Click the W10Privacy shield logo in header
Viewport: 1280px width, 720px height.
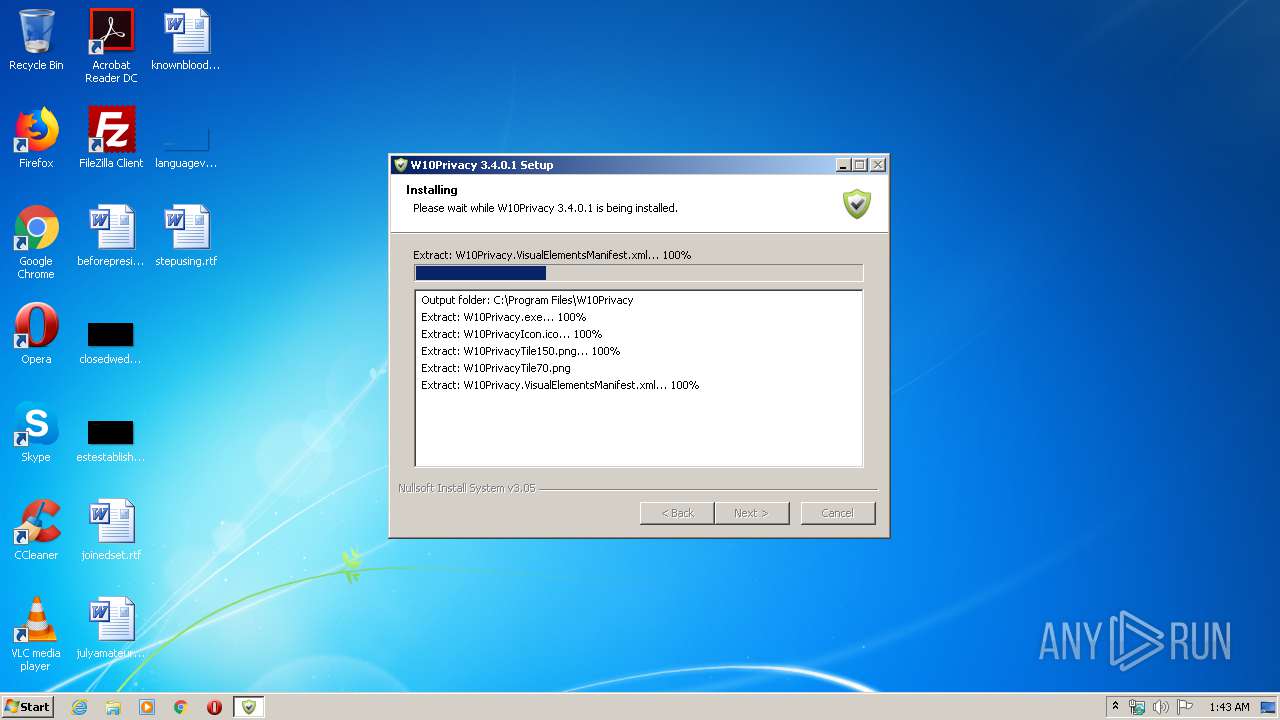857,204
